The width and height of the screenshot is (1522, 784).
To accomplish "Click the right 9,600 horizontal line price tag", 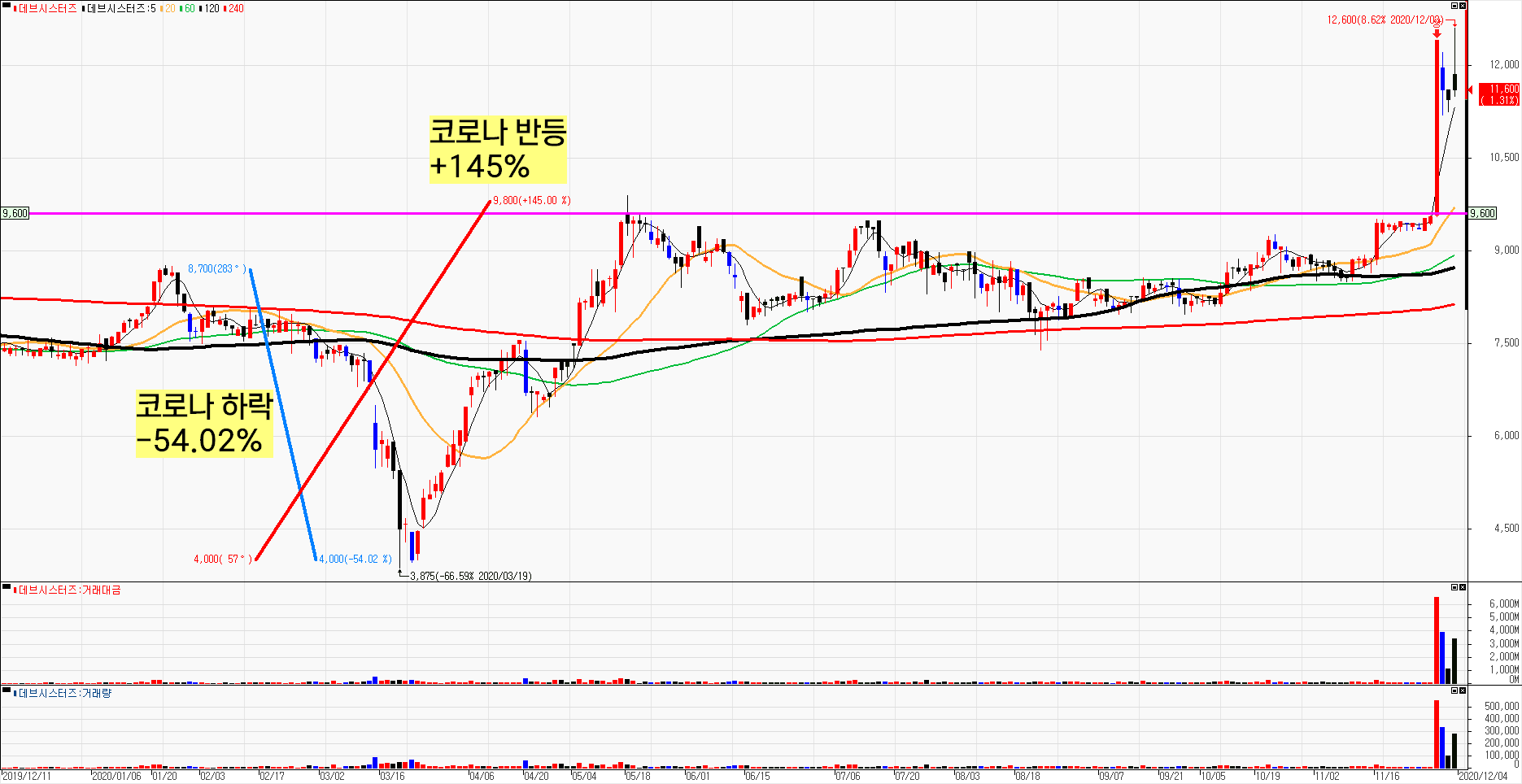I will 1483,213.
